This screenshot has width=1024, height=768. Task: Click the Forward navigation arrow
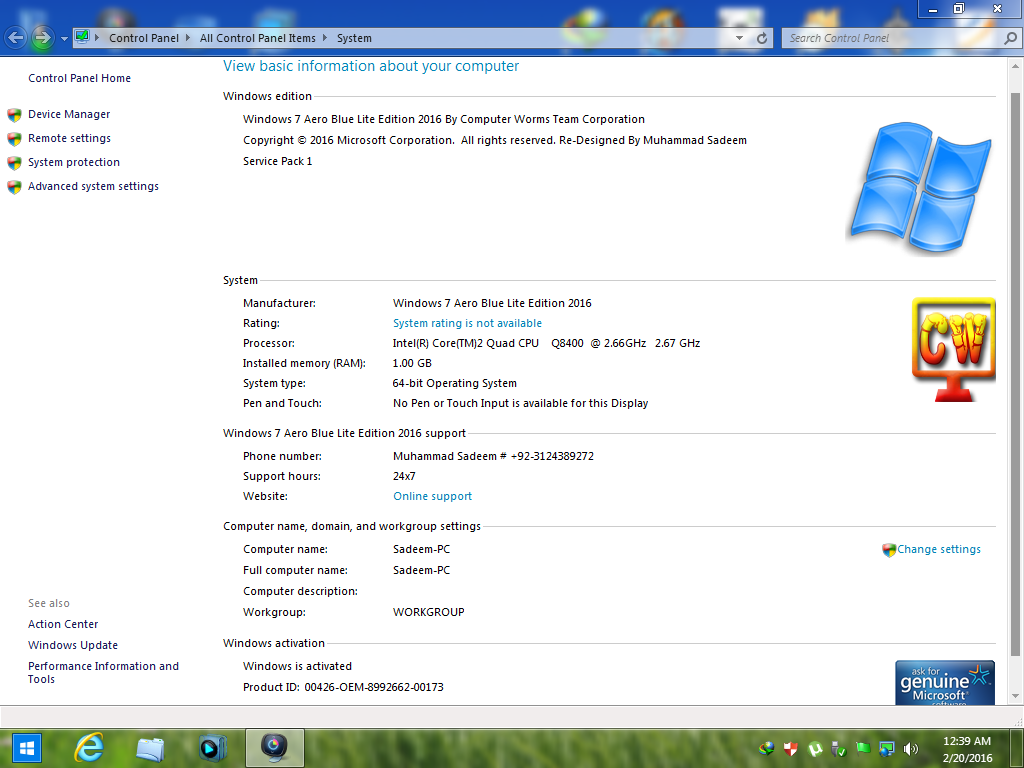(42, 38)
